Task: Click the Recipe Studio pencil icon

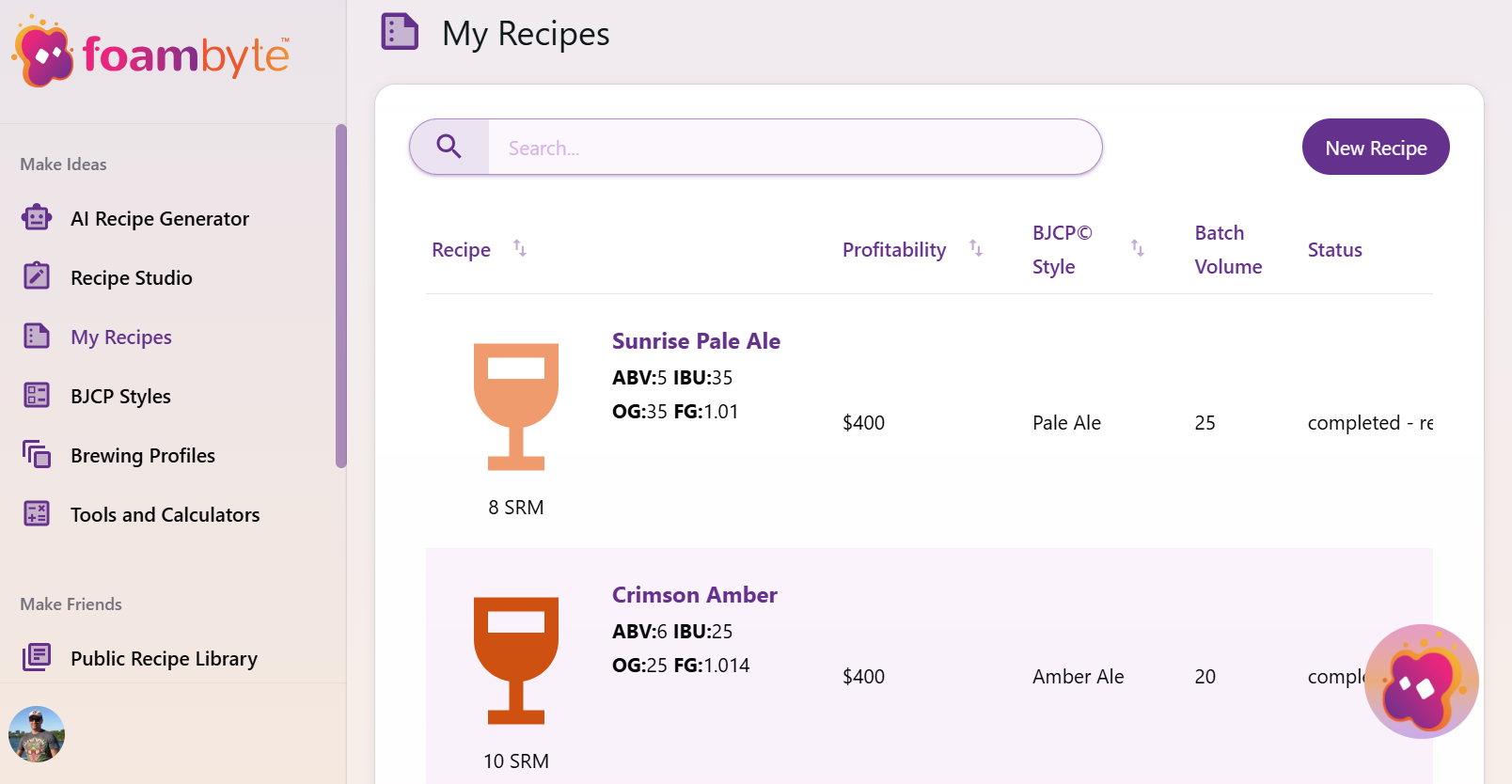Action: pyautogui.click(x=37, y=276)
